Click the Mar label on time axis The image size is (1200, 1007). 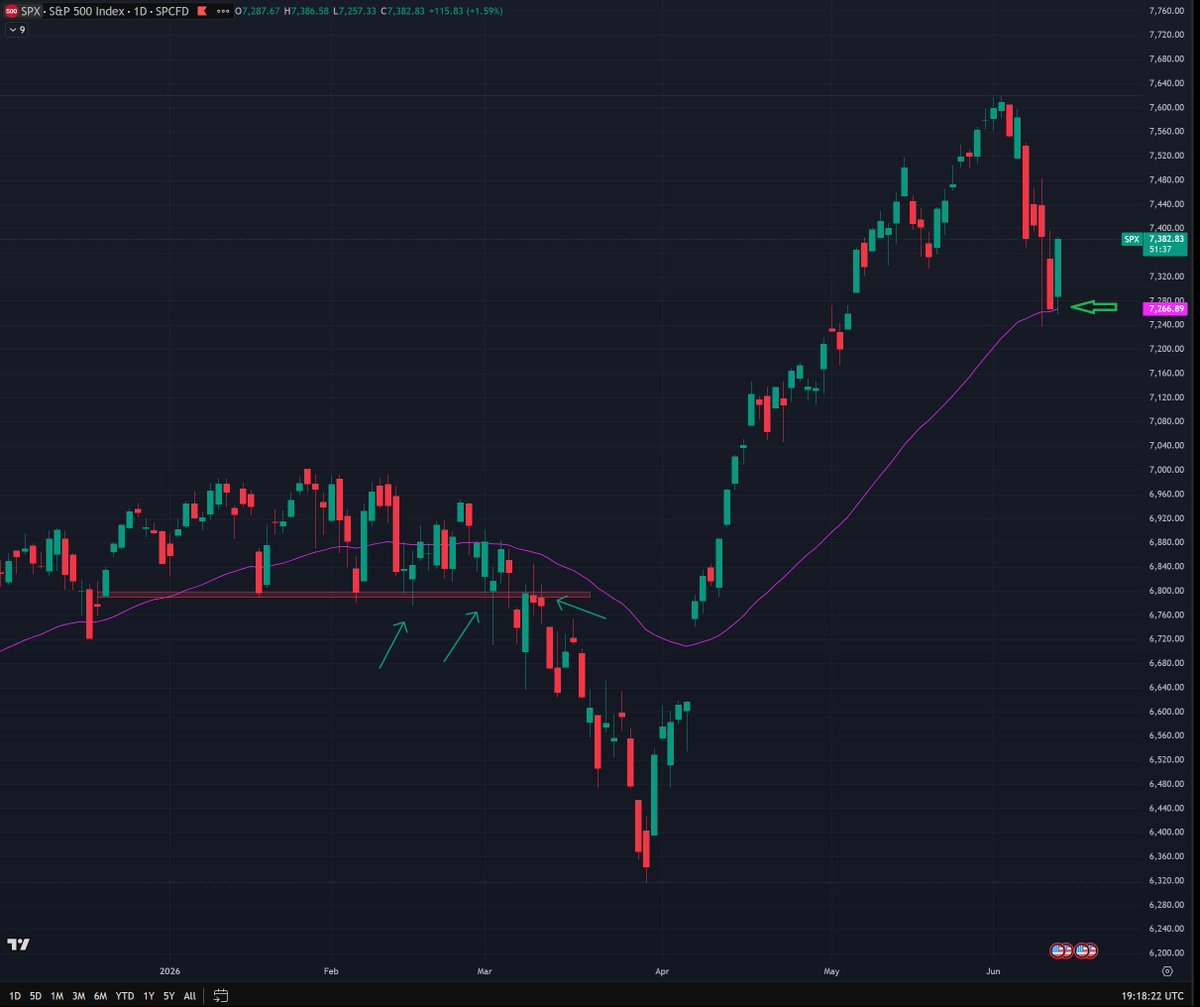click(485, 970)
